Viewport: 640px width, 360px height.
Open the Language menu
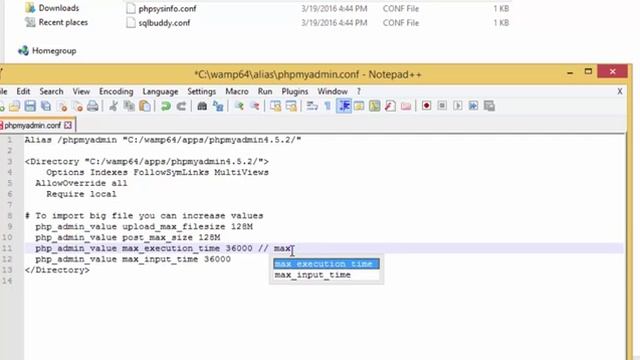[x=160, y=91]
